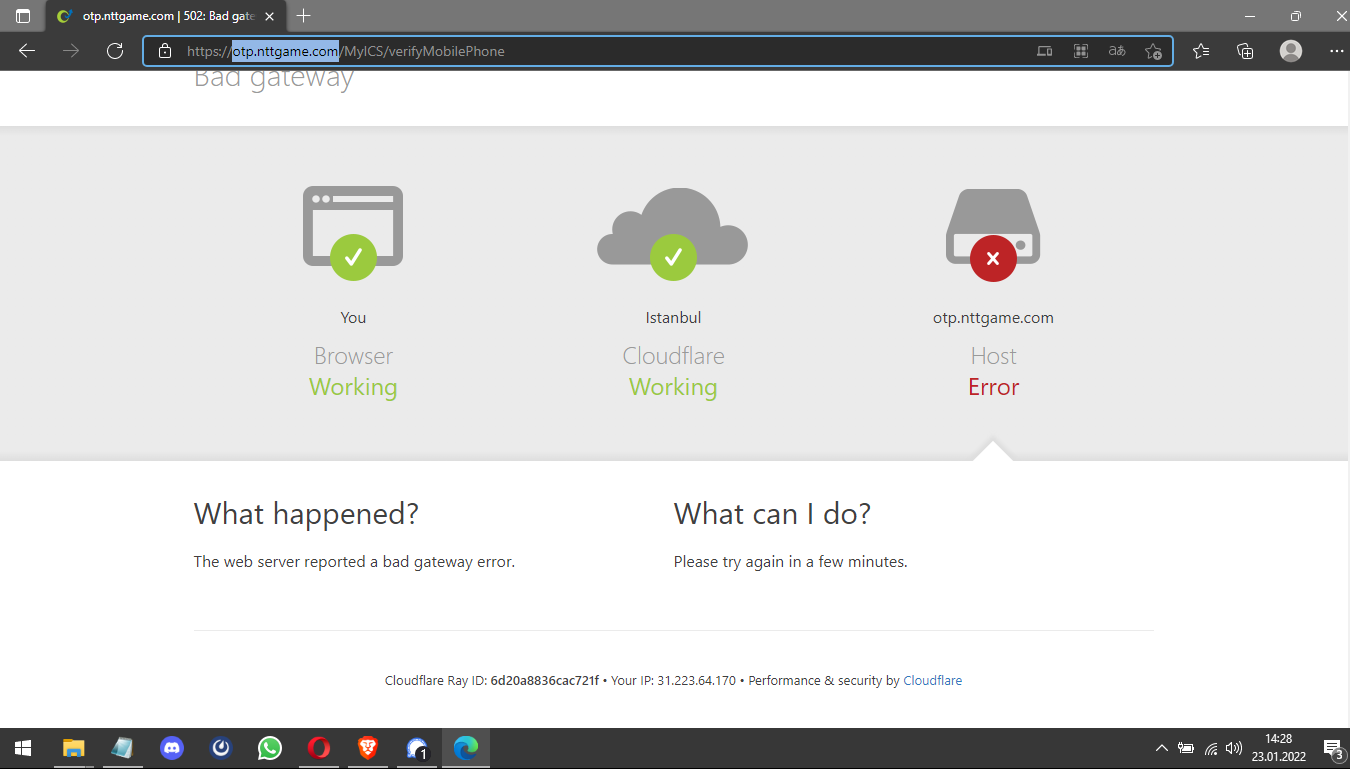Viewport: 1350px width, 769px height.
Task: Restore down the Edge window
Action: point(1296,16)
